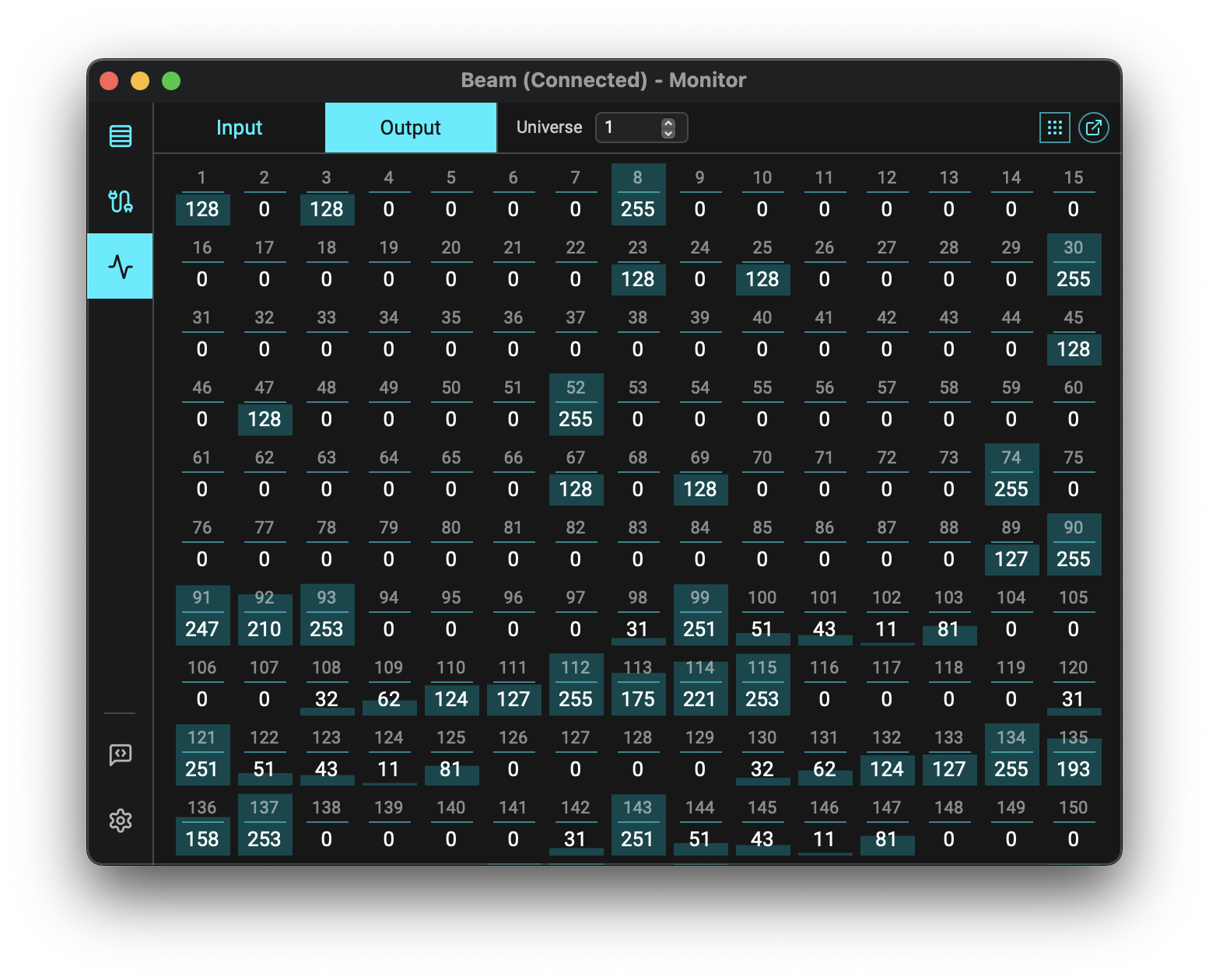The image size is (1209, 980).
Task: Select channel 133 cell showing 127
Action: 949,754
